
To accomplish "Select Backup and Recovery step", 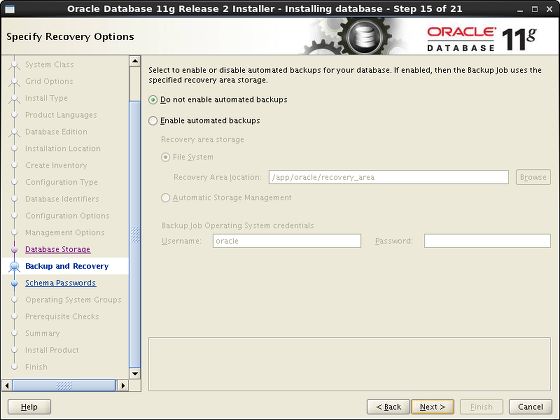I will (x=67, y=266).
